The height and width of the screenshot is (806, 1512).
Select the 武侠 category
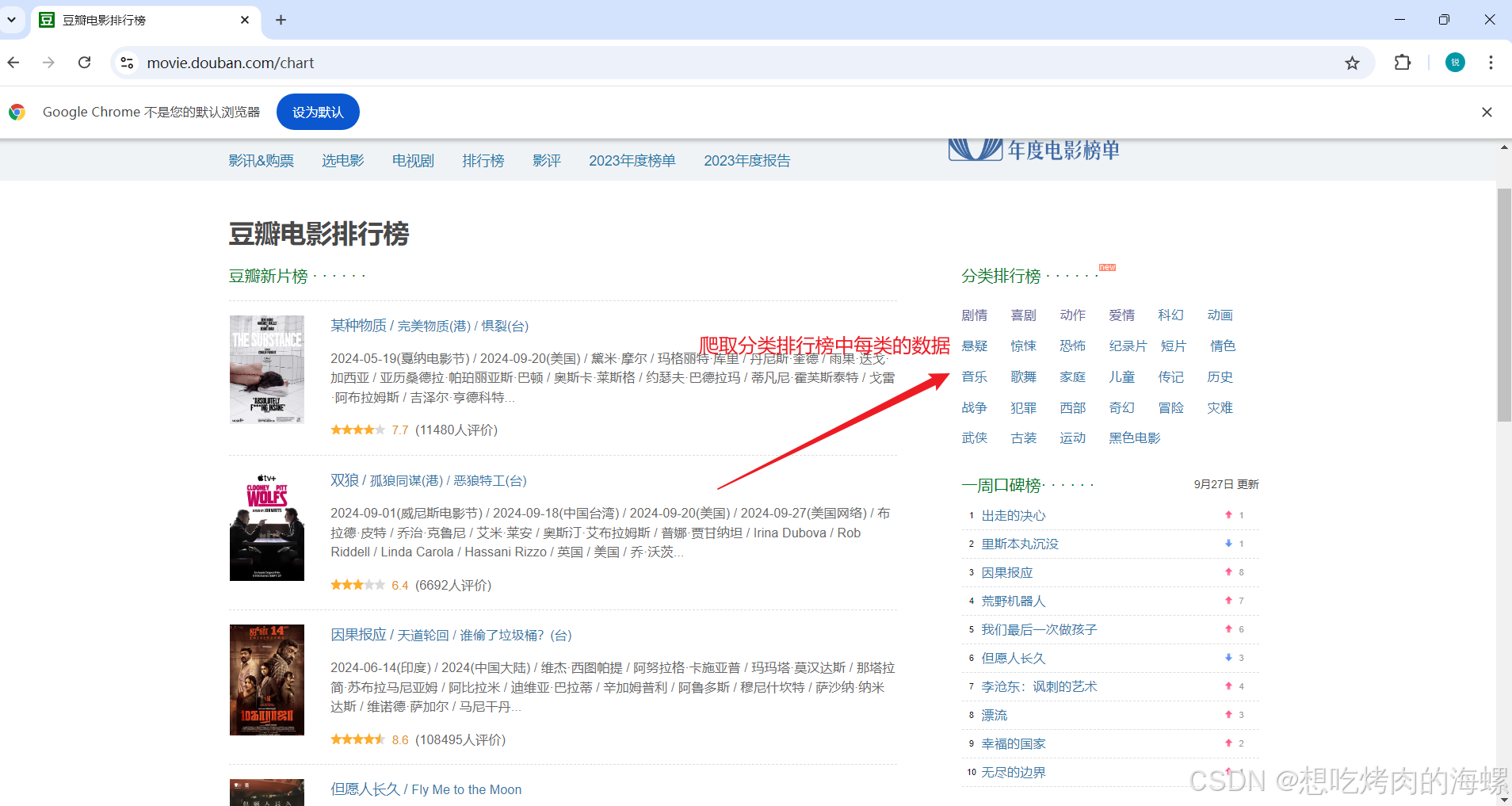975,438
